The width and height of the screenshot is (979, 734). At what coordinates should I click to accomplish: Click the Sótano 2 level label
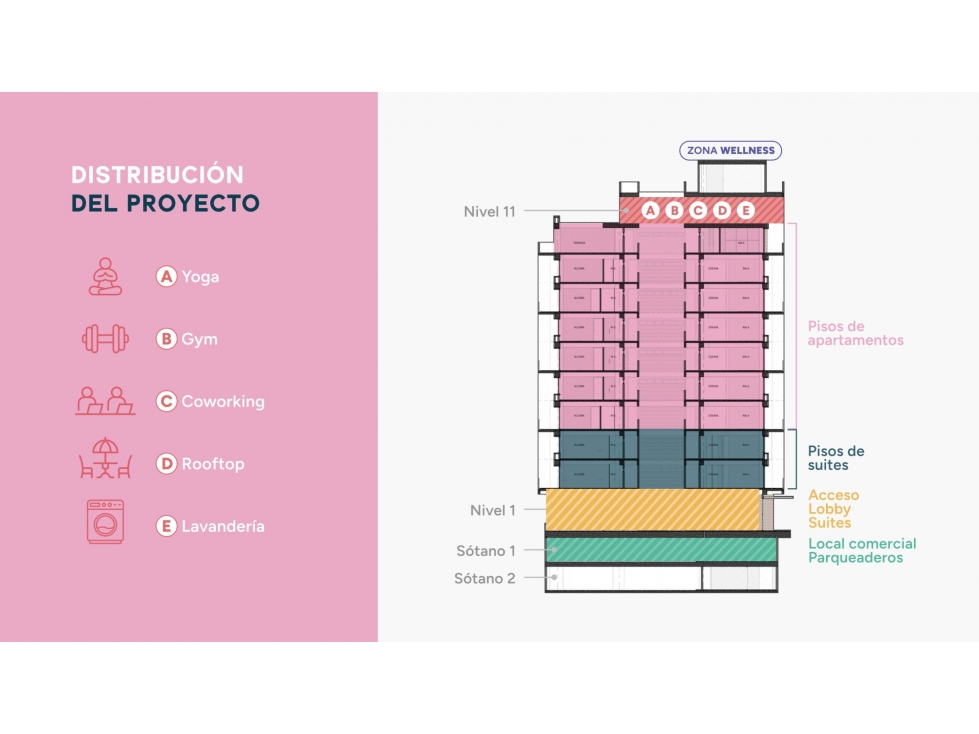[485, 579]
